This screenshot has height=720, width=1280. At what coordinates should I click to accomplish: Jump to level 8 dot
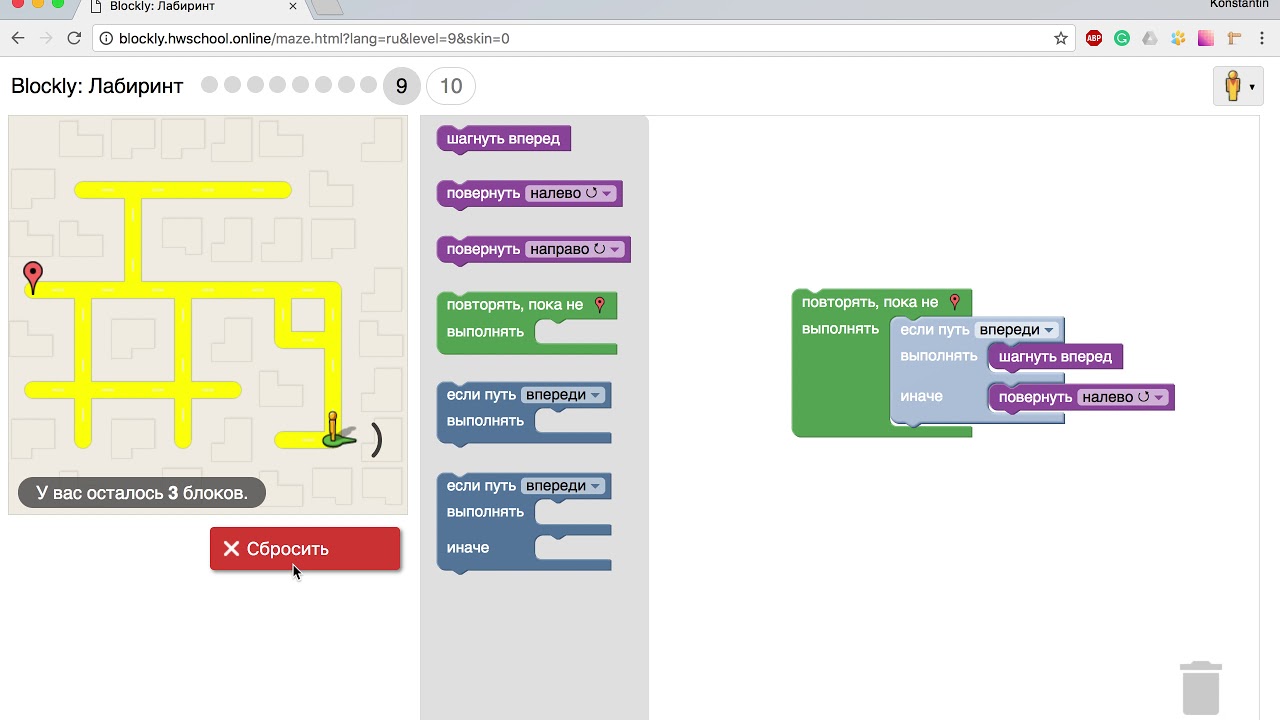[368, 85]
